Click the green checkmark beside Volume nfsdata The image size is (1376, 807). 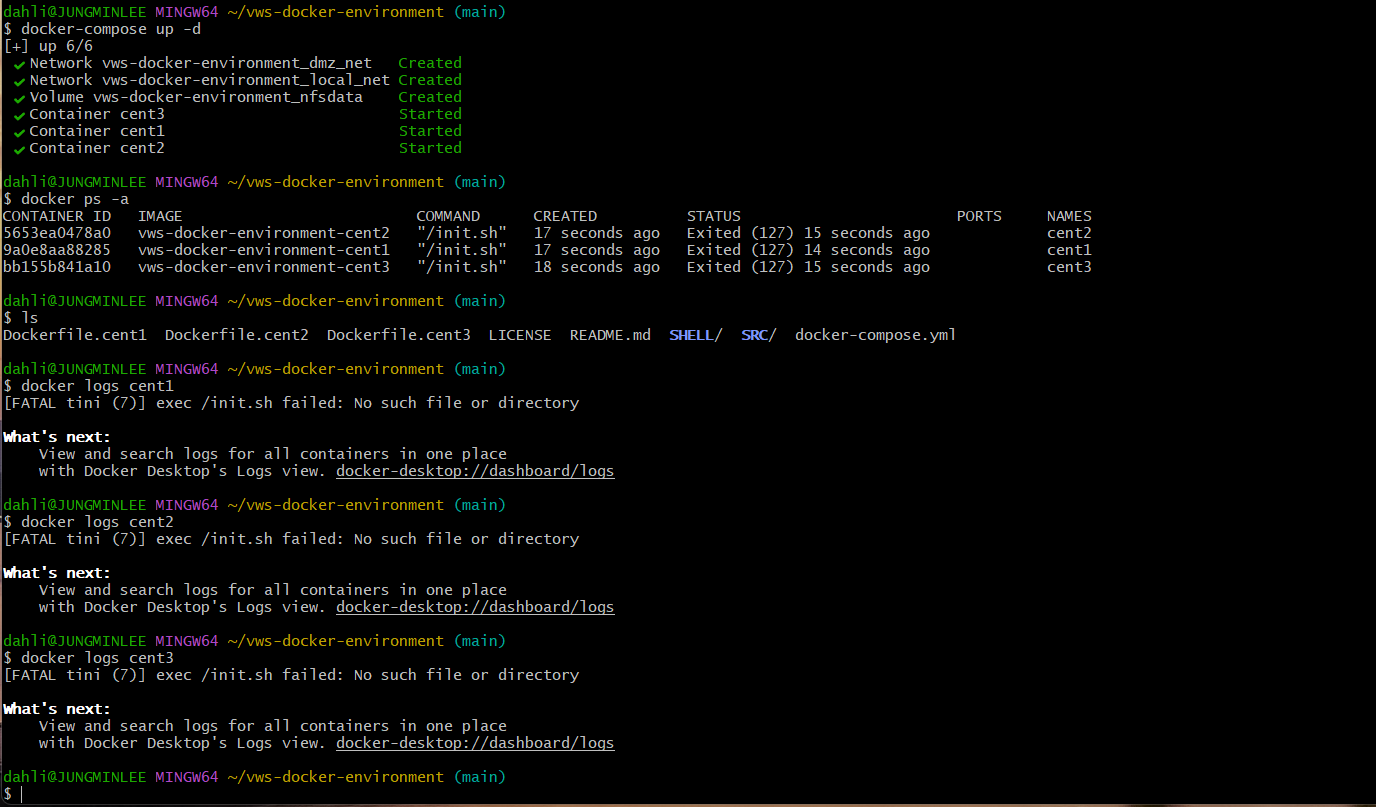pos(19,98)
